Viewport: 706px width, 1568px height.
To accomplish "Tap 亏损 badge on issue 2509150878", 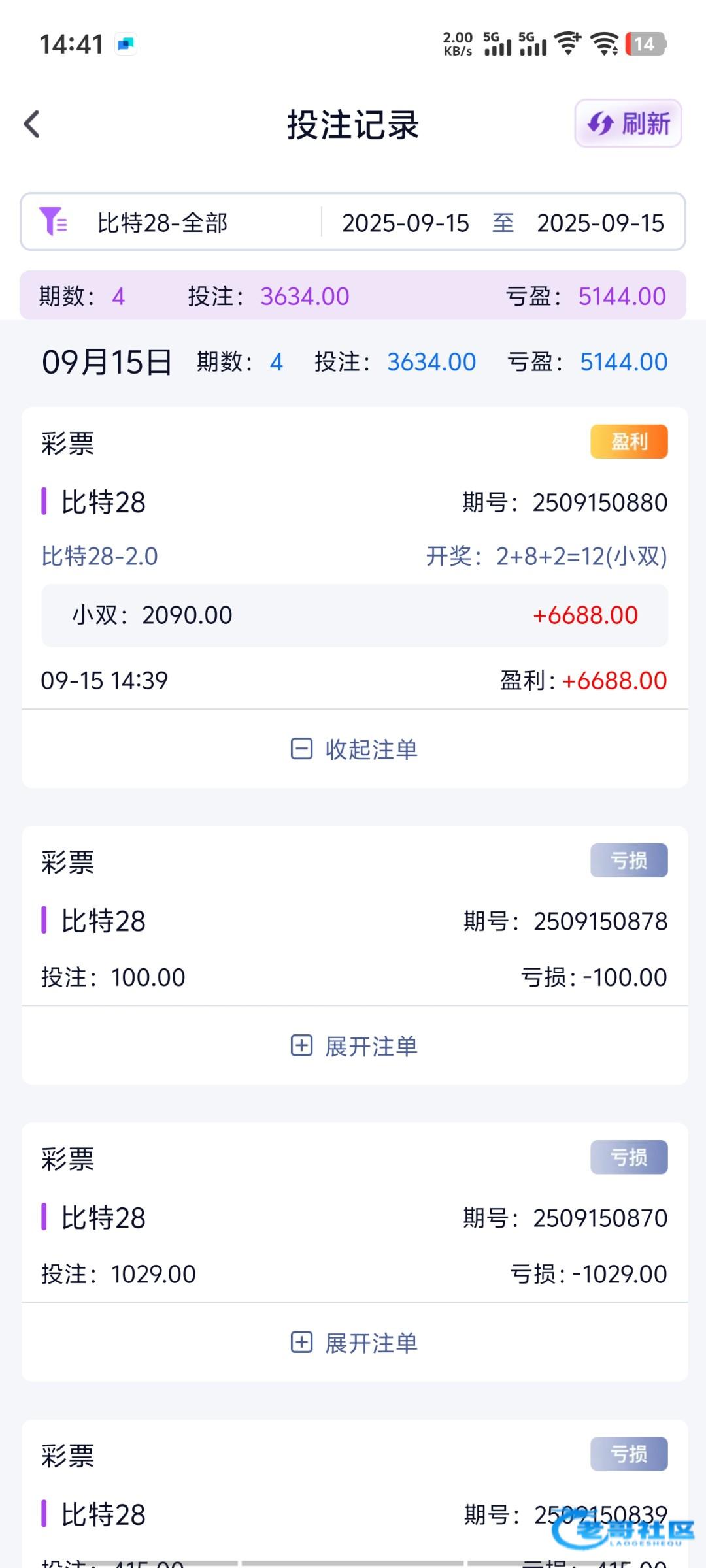I will 629,860.
